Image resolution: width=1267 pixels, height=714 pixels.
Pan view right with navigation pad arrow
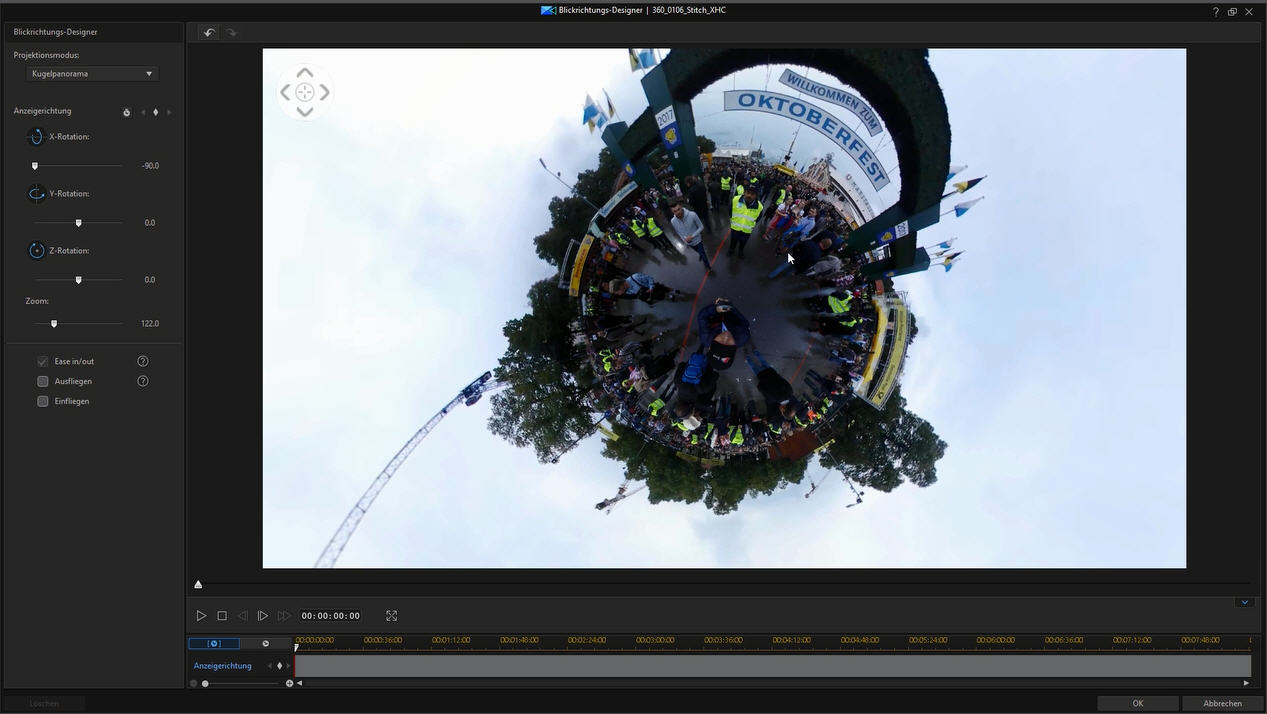coord(325,93)
